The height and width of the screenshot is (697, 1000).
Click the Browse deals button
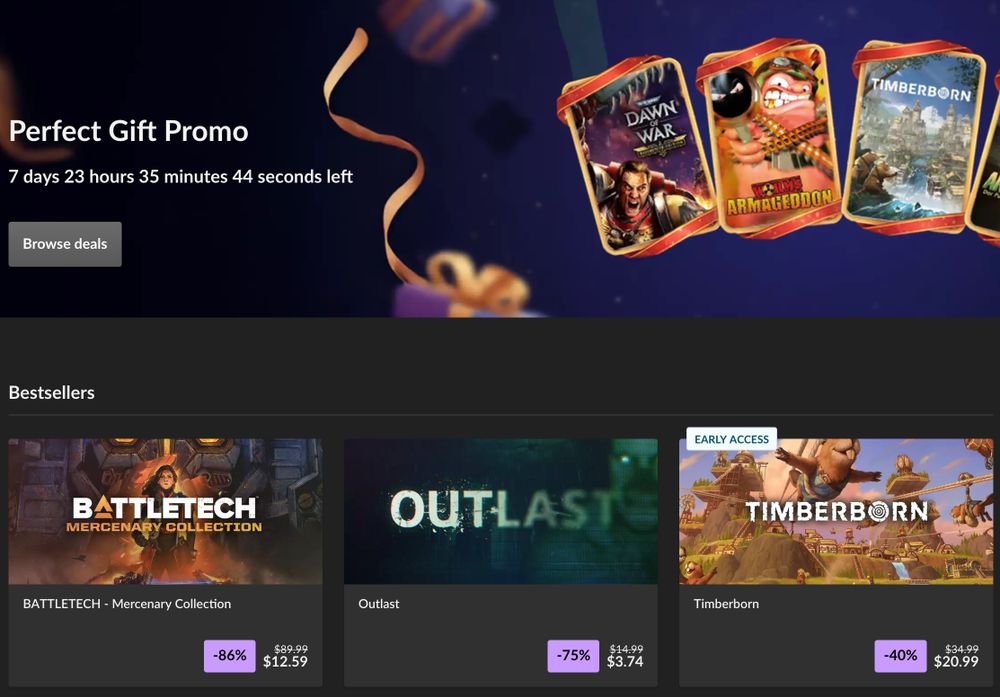click(65, 244)
